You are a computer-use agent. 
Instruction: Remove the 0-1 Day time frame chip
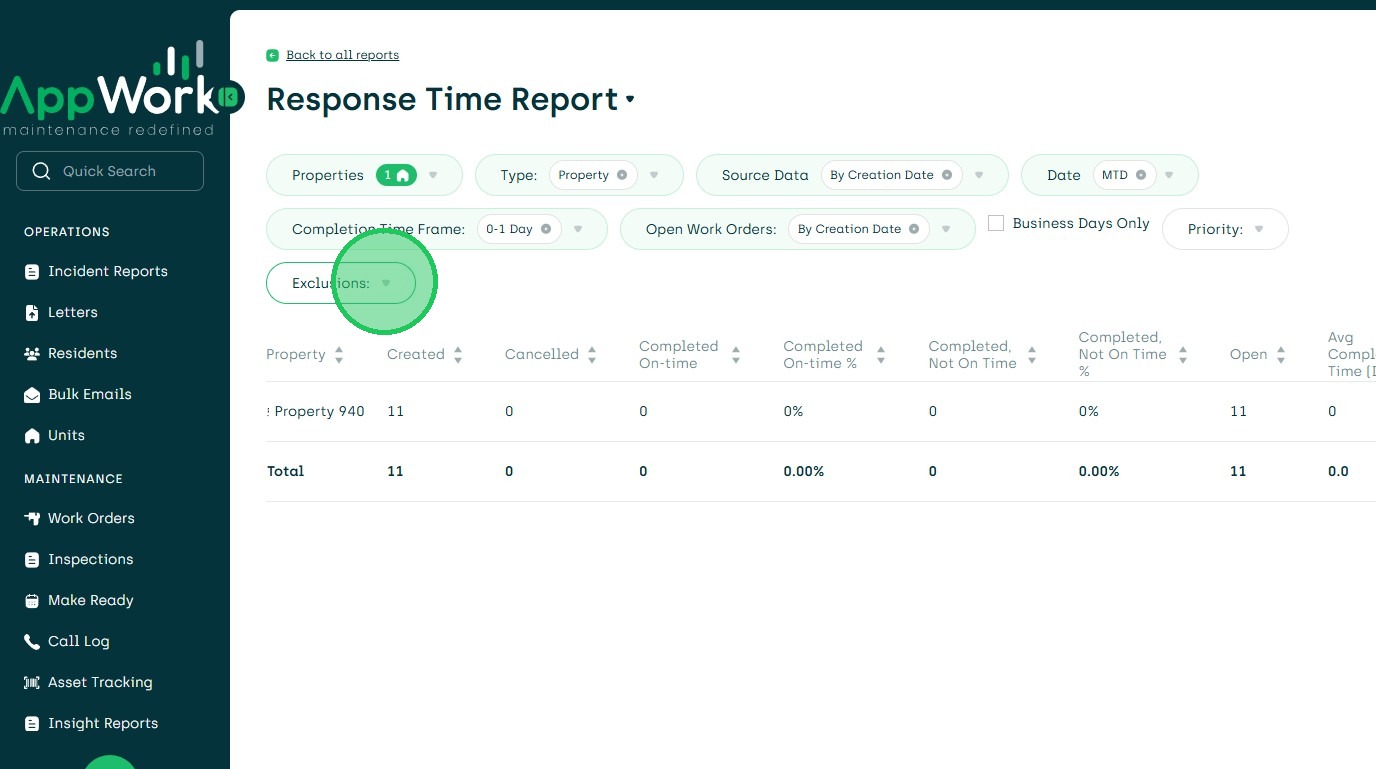click(546, 229)
